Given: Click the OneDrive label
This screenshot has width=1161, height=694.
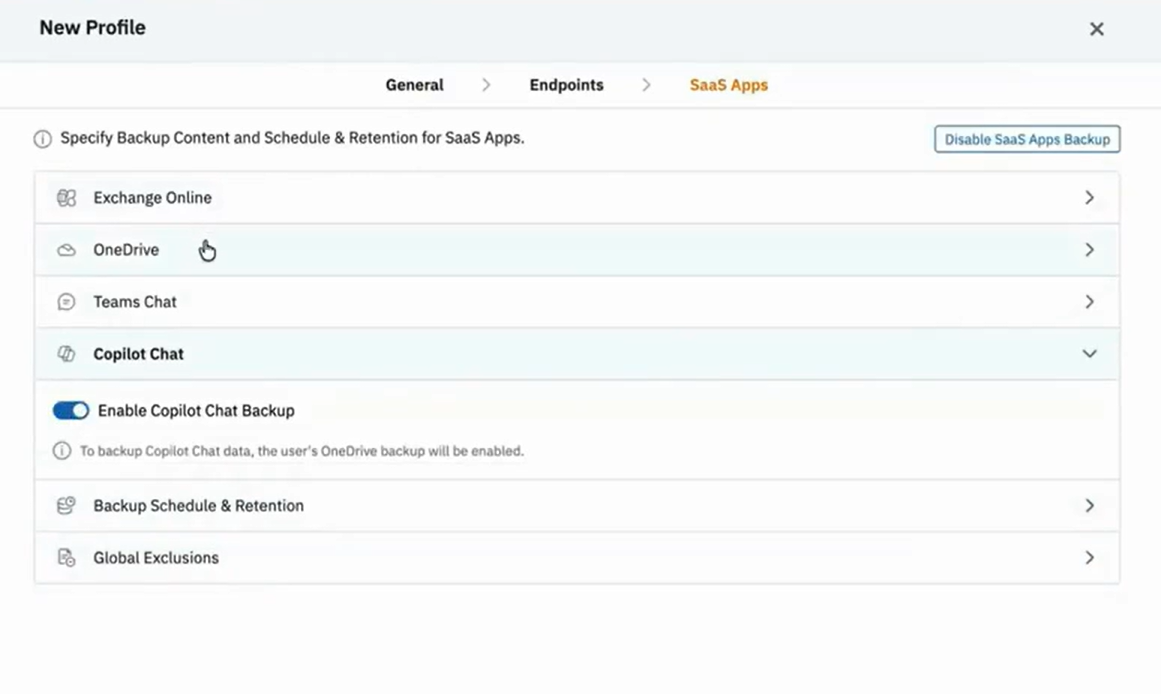Looking at the screenshot, I should tap(126, 250).
